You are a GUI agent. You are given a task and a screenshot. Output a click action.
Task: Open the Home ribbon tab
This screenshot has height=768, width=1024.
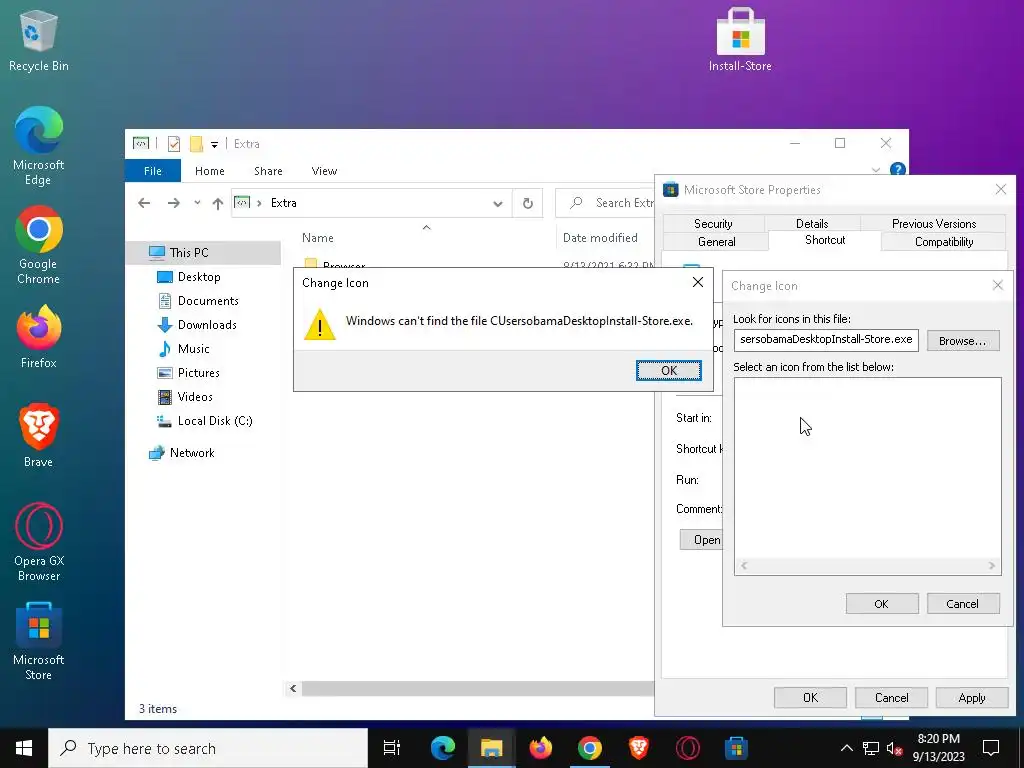coord(210,171)
